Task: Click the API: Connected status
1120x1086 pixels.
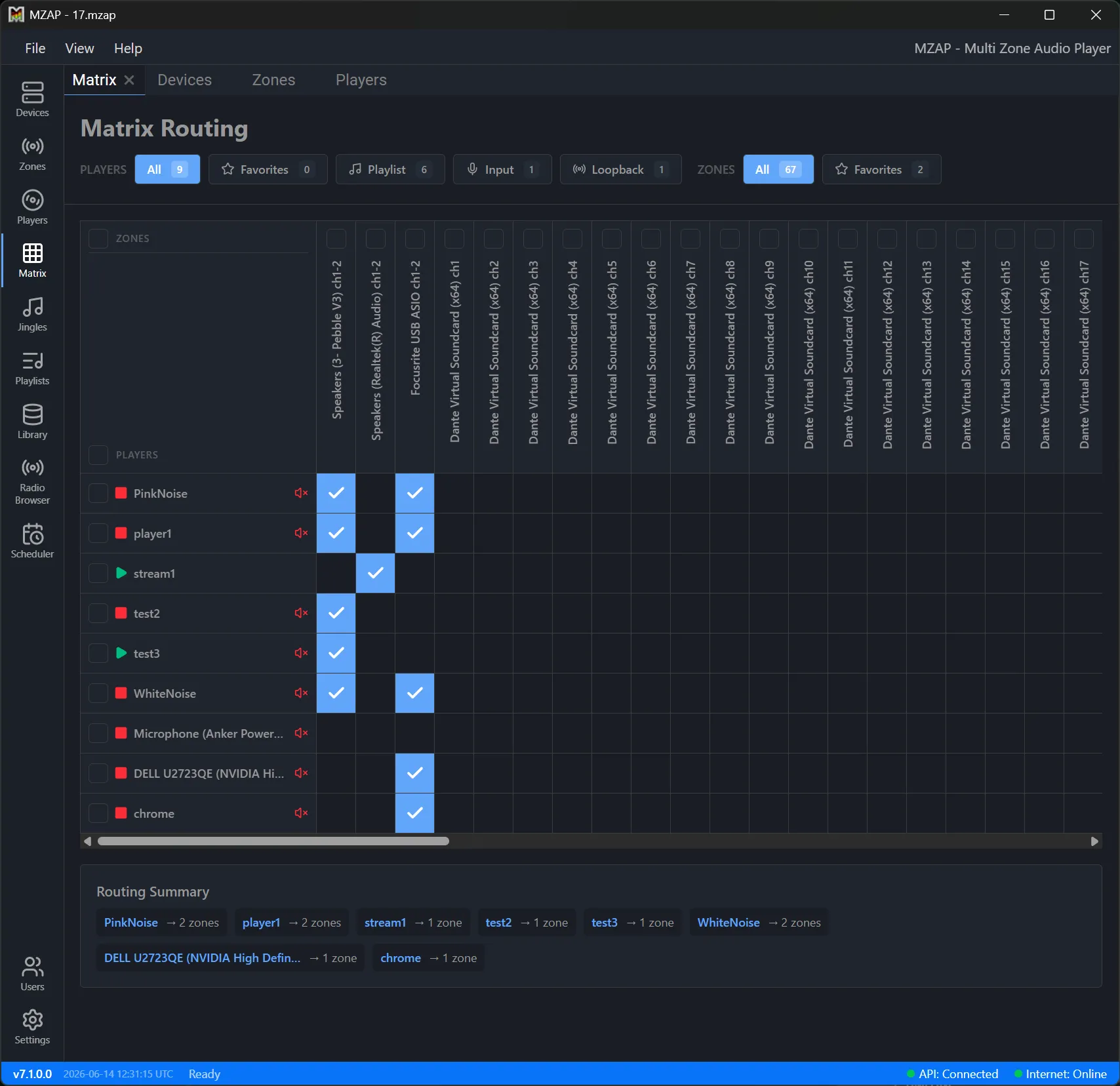Action: (x=952, y=1074)
